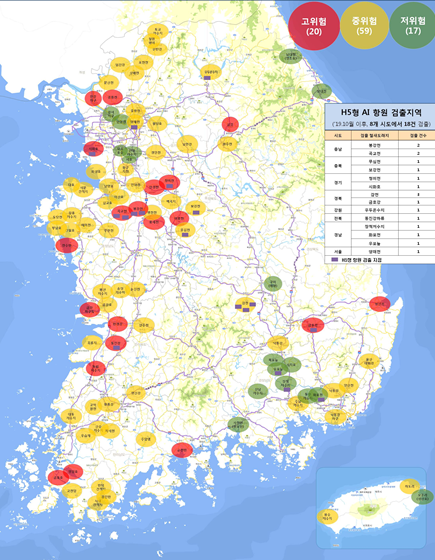Click the 충남 row in detection table

tap(380, 149)
